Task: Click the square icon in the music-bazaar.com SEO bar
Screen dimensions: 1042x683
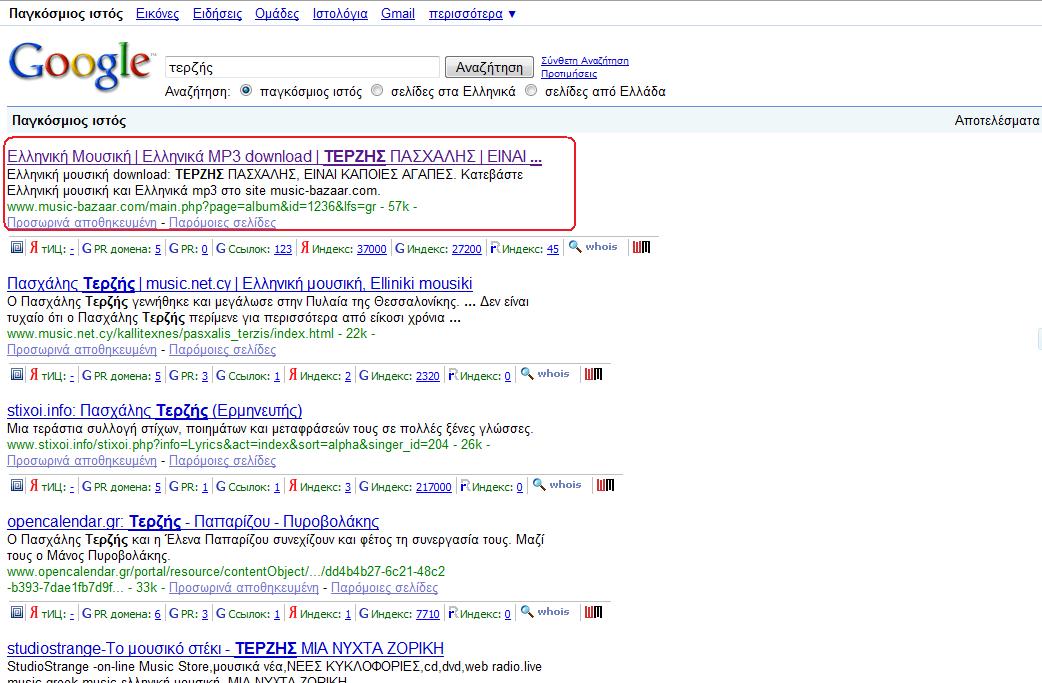Action: 17,248
